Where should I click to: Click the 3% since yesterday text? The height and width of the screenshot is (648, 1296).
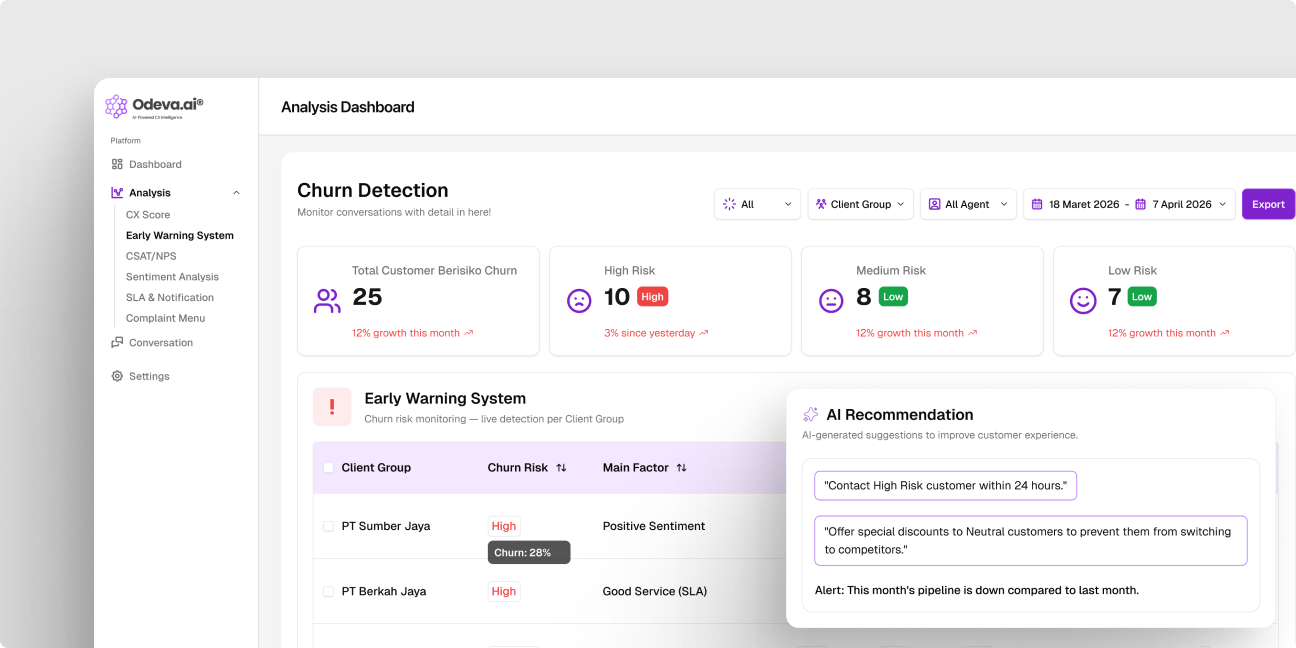pos(649,333)
